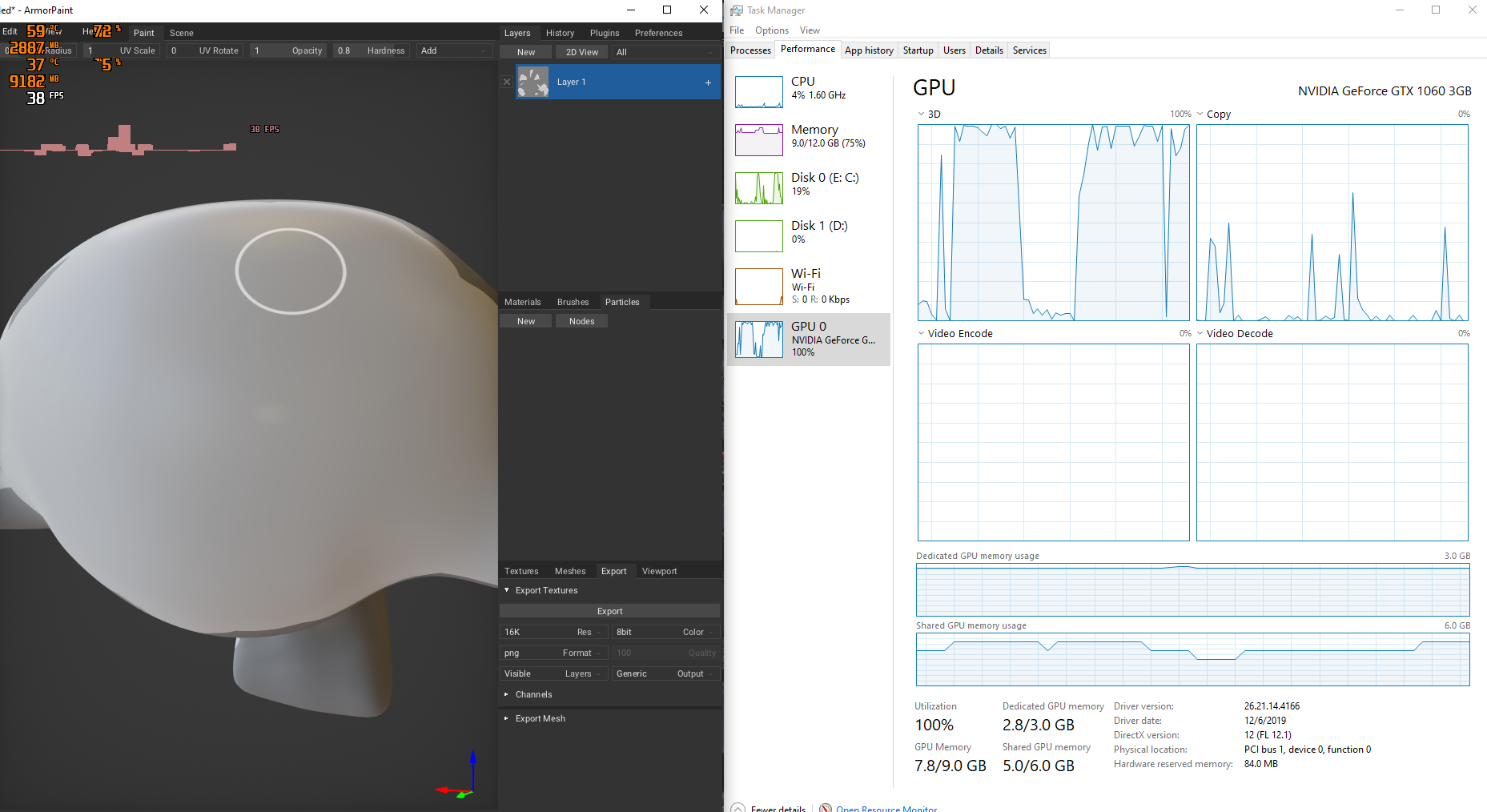Open the Copy engine graph dropdown
Viewport: 1487px width, 812px height.
click(1200, 114)
